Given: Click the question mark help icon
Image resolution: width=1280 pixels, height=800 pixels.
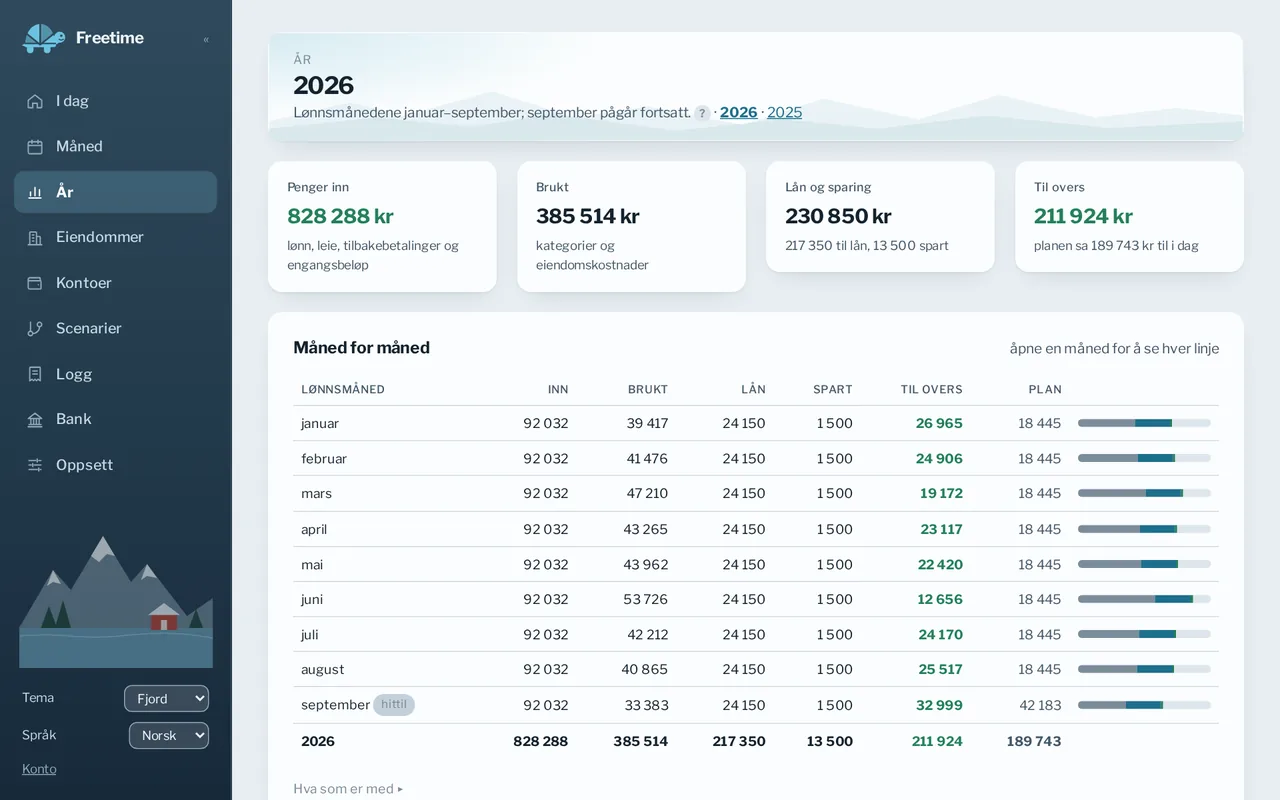Looking at the screenshot, I should point(702,113).
